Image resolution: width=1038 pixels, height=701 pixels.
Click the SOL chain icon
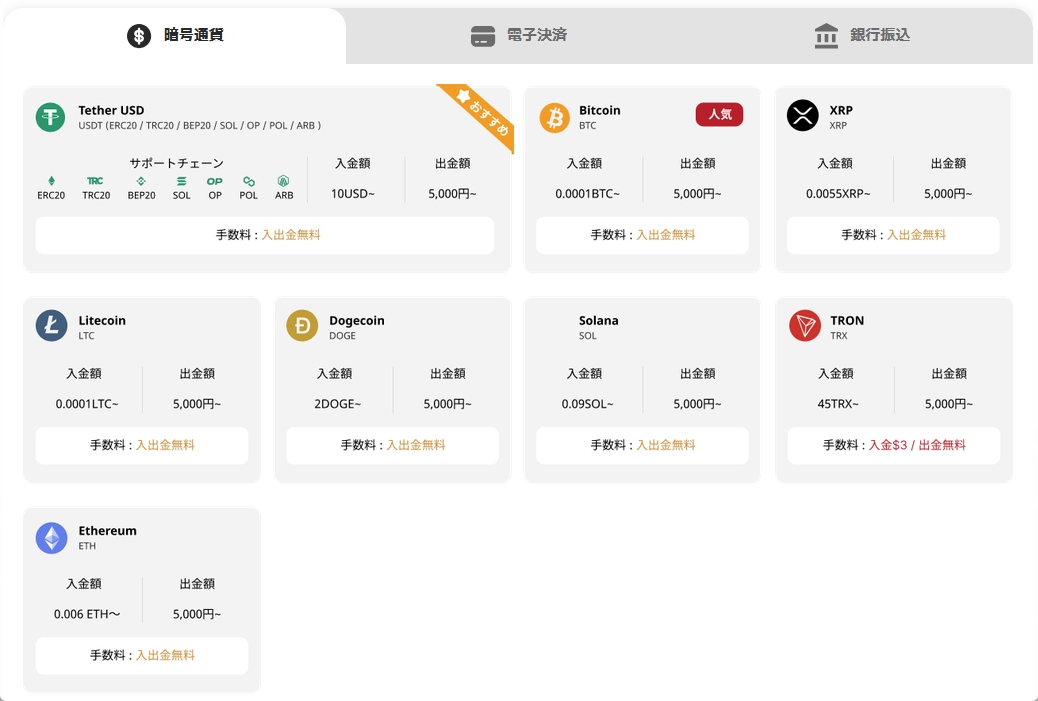click(181, 181)
